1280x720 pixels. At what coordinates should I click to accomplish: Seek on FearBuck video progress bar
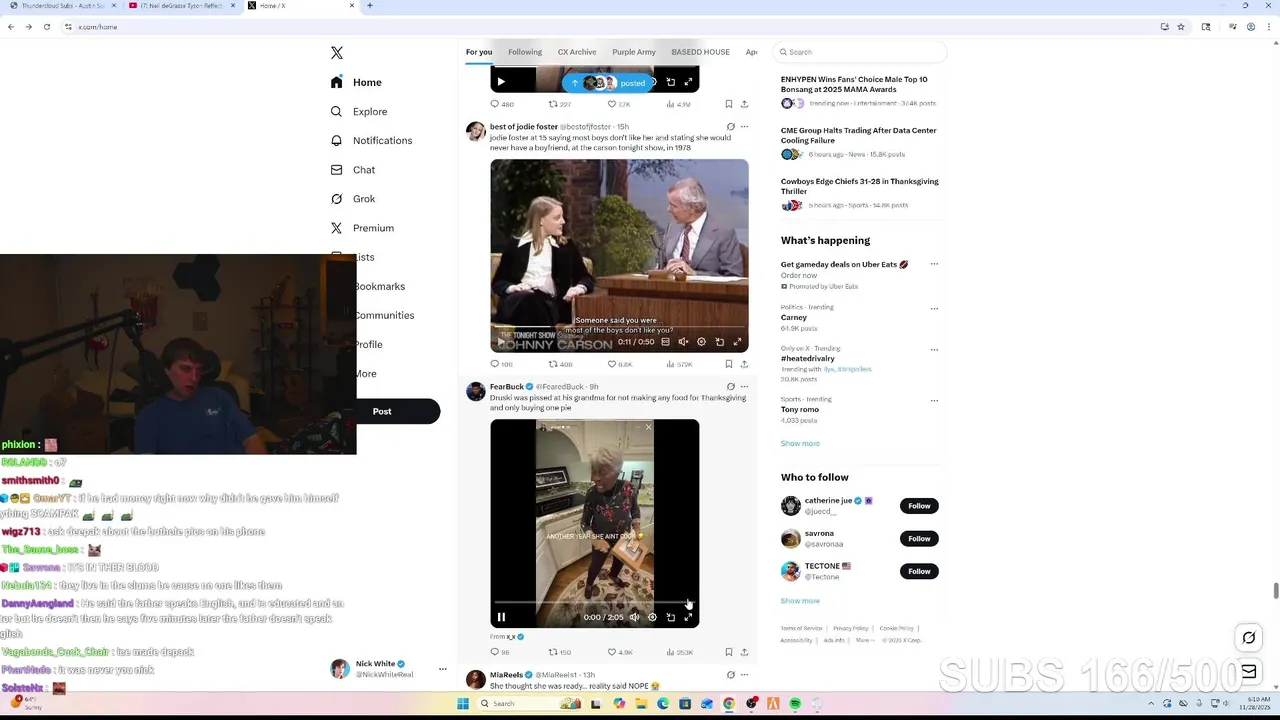click(x=594, y=603)
